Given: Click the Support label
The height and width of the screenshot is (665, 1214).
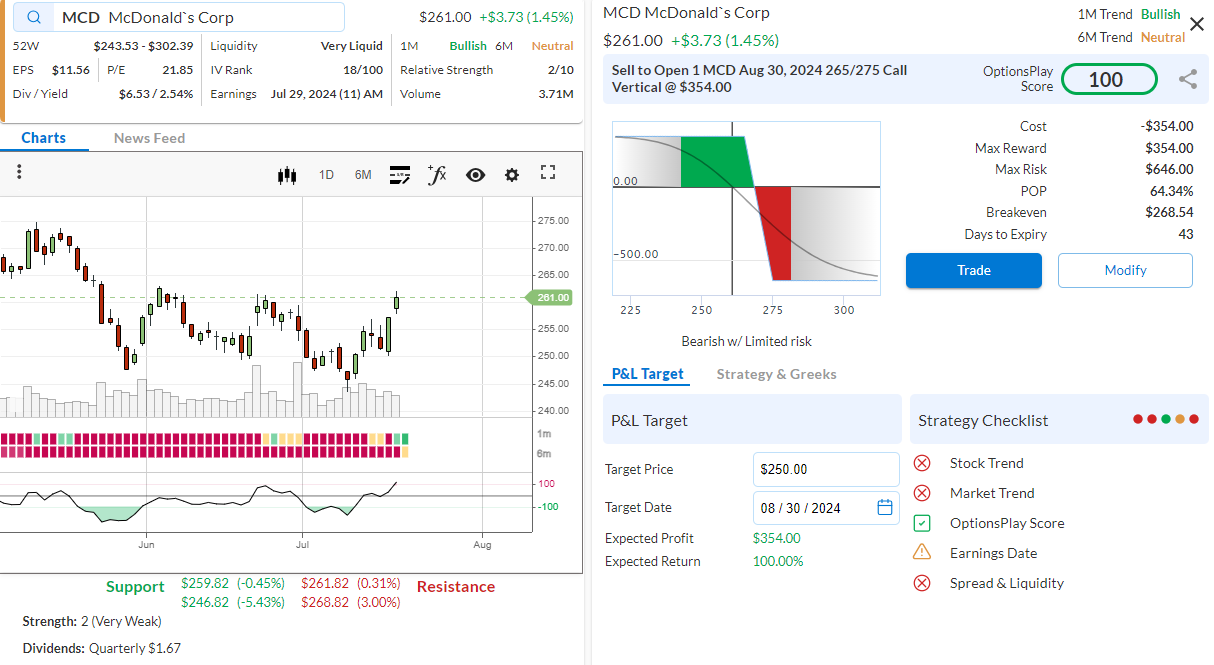Looking at the screenshot, I should tap(135, 587).
